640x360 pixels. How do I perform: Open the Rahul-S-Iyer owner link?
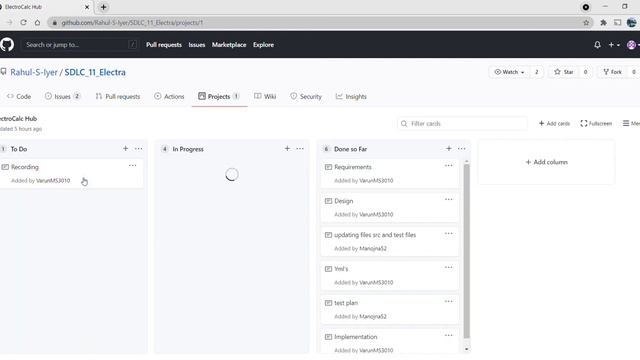point(34,72)
